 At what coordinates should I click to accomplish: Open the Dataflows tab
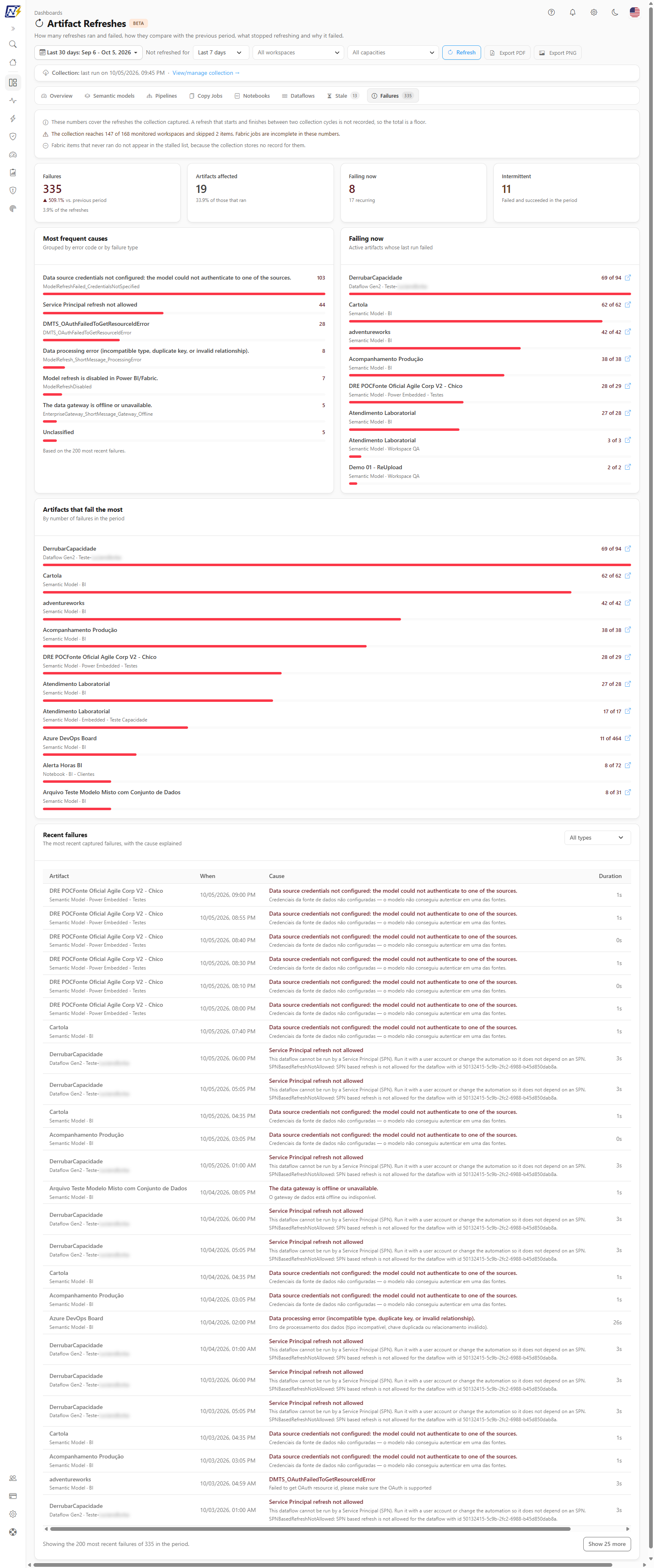point(298,96)
